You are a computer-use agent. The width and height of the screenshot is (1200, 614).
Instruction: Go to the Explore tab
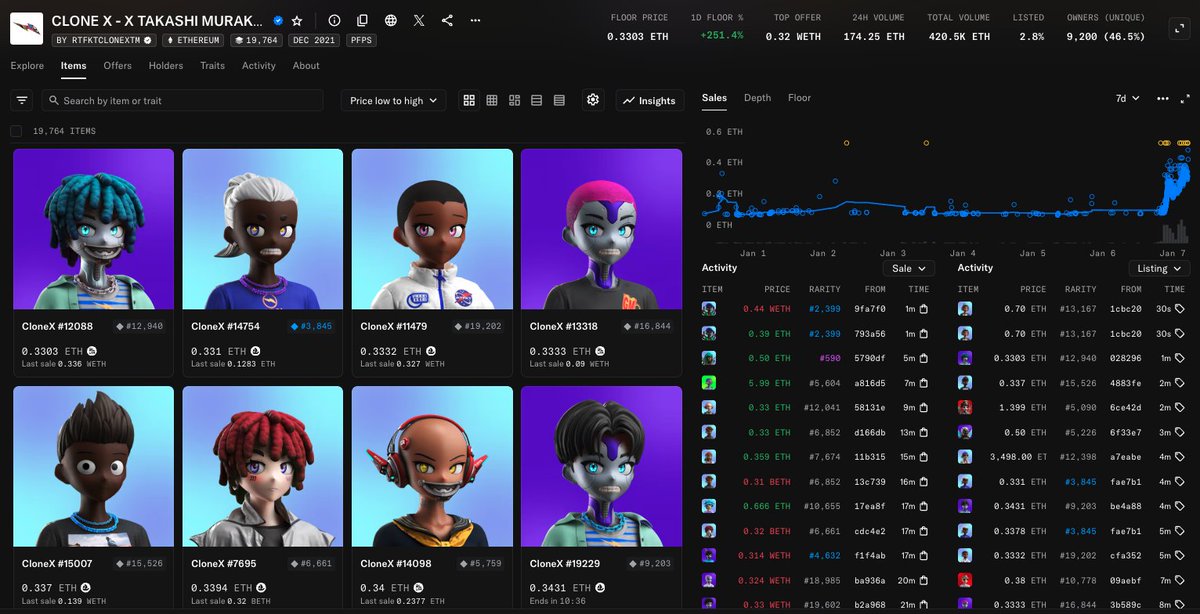click(27, 66)
